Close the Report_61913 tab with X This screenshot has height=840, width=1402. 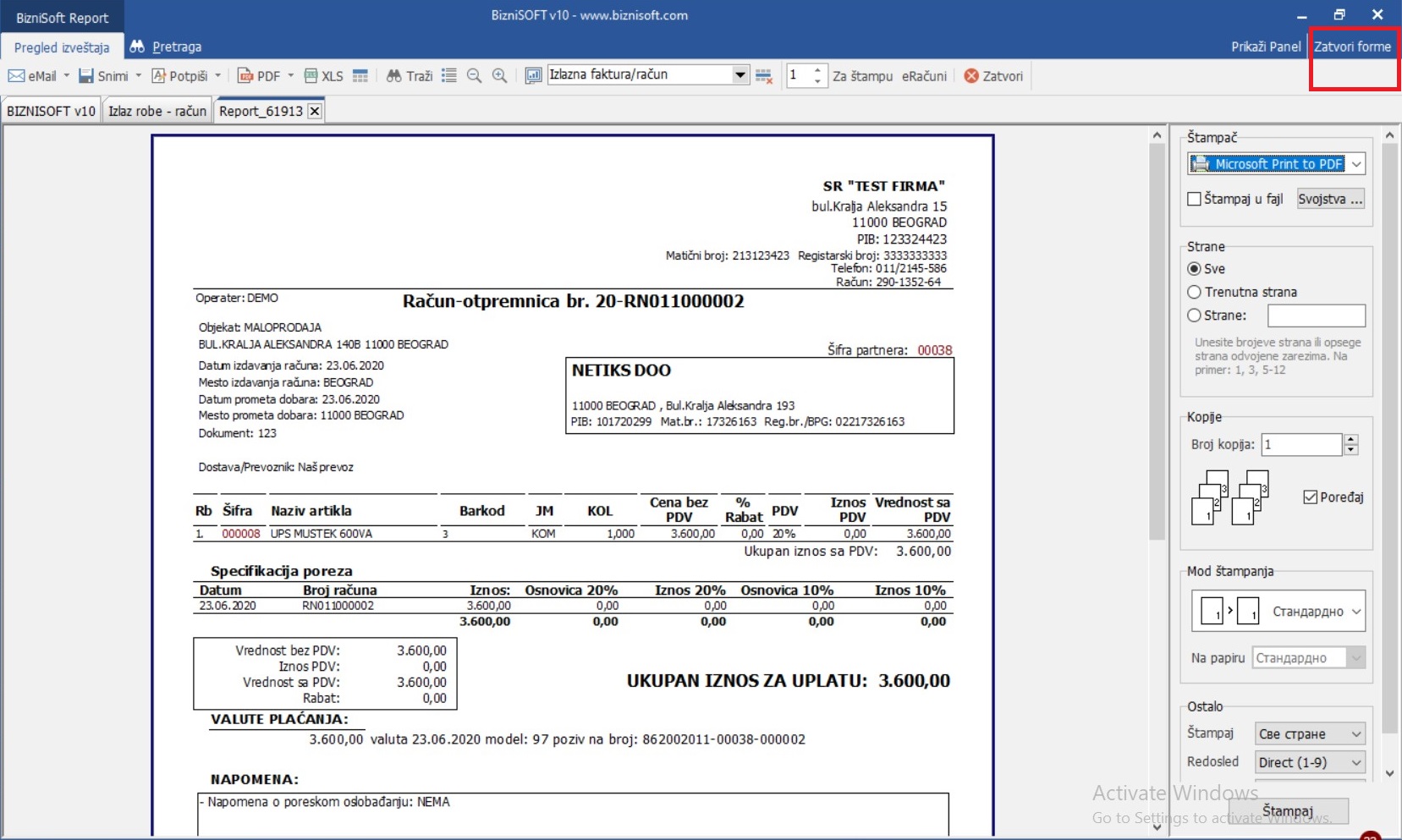click(315, 111)
